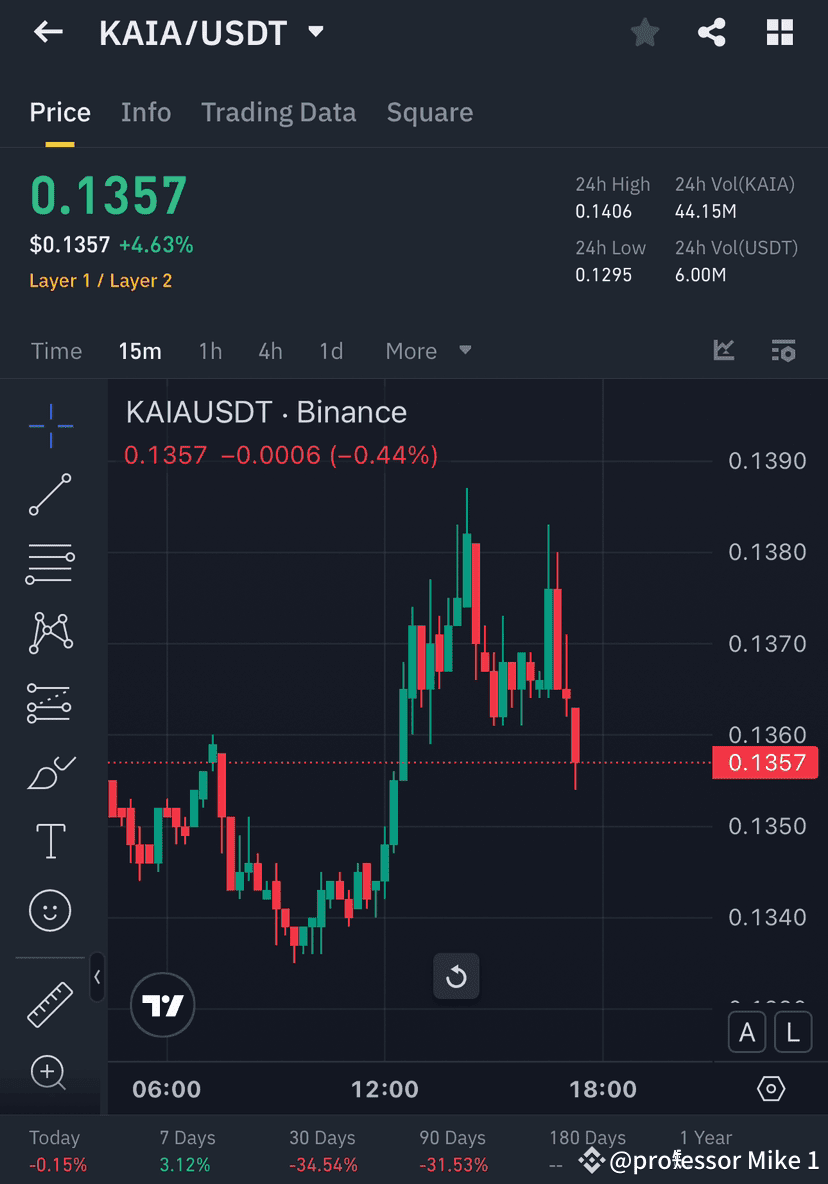828x1184 pixels.
Task: Refresh the chart view
Action: coord(456,976)
